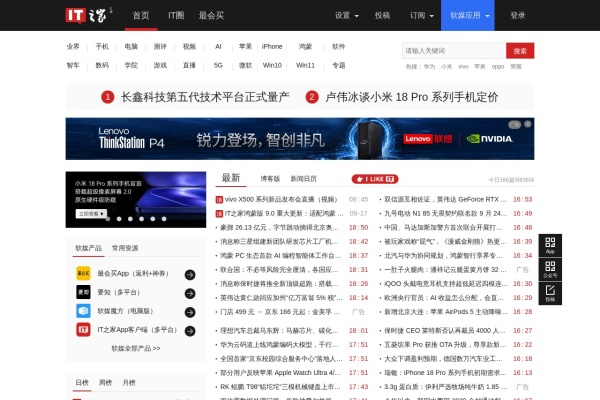The image size is (600, 400).
Task: Open the 软媒应用 blue dropdown
Action: [468, 15]
